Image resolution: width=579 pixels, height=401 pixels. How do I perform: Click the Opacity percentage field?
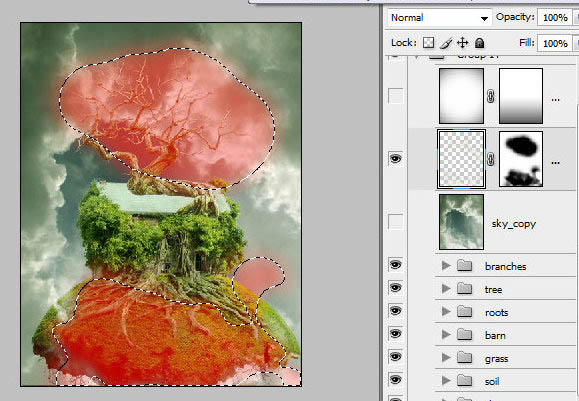[555, 18]
